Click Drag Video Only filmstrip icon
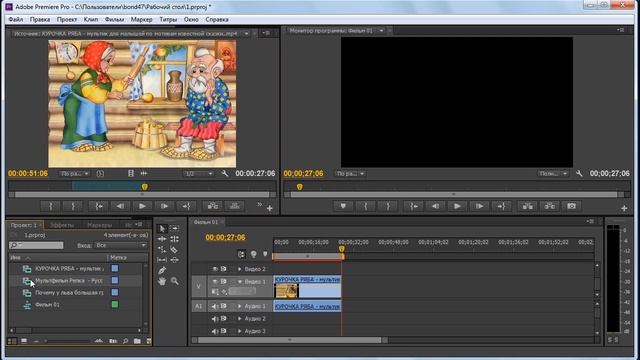The height and width of the screenshot is (360, 640). [131, 173]
